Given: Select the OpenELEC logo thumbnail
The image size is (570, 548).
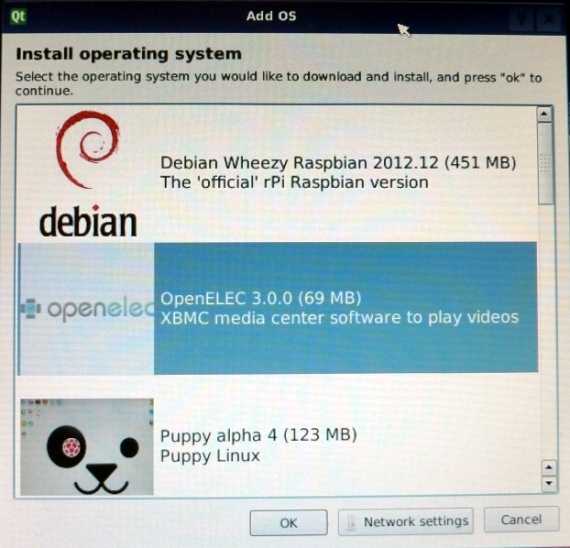Looking at the screenshot, I should click(87, 309).
